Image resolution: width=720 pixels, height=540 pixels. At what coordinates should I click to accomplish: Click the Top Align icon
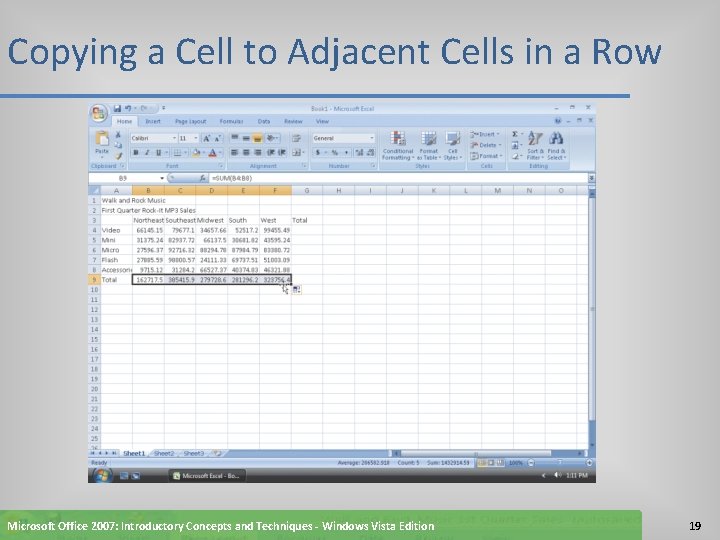click(235, 138)
